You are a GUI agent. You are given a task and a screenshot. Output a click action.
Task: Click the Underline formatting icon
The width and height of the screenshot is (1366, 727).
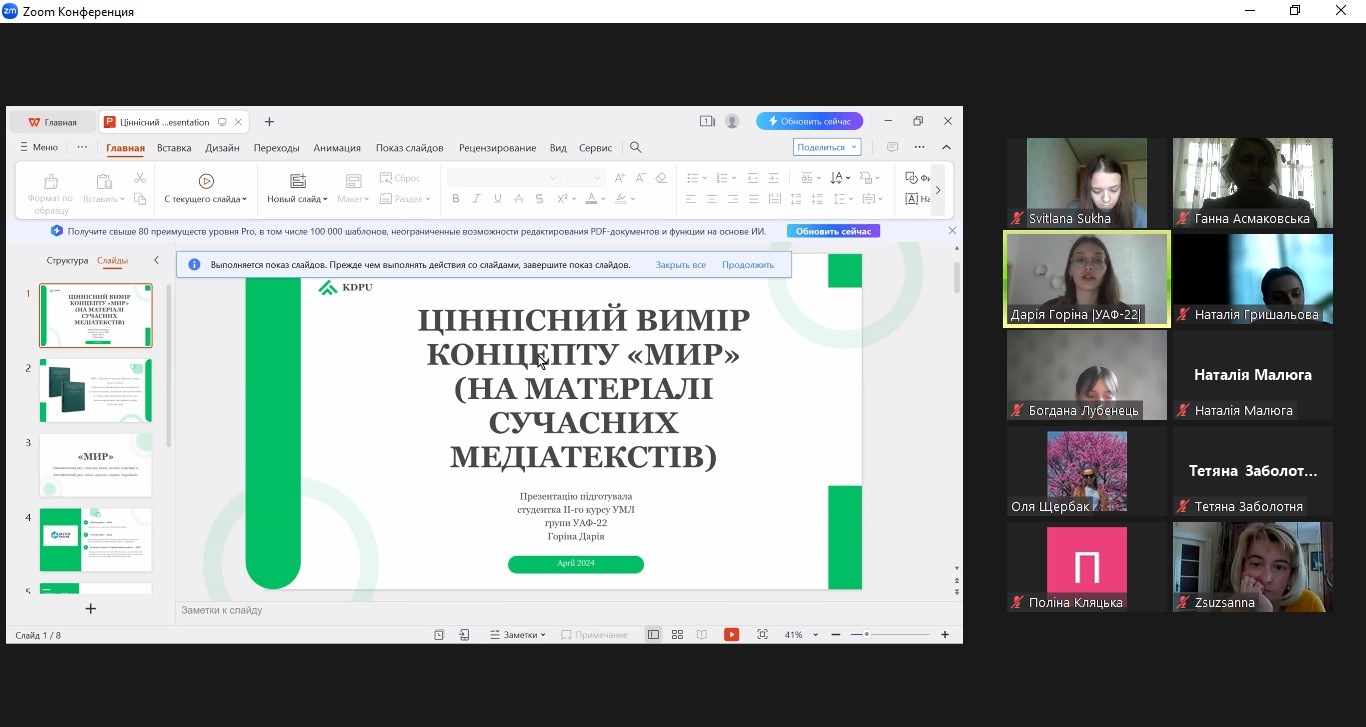click(x=497, y=199)
